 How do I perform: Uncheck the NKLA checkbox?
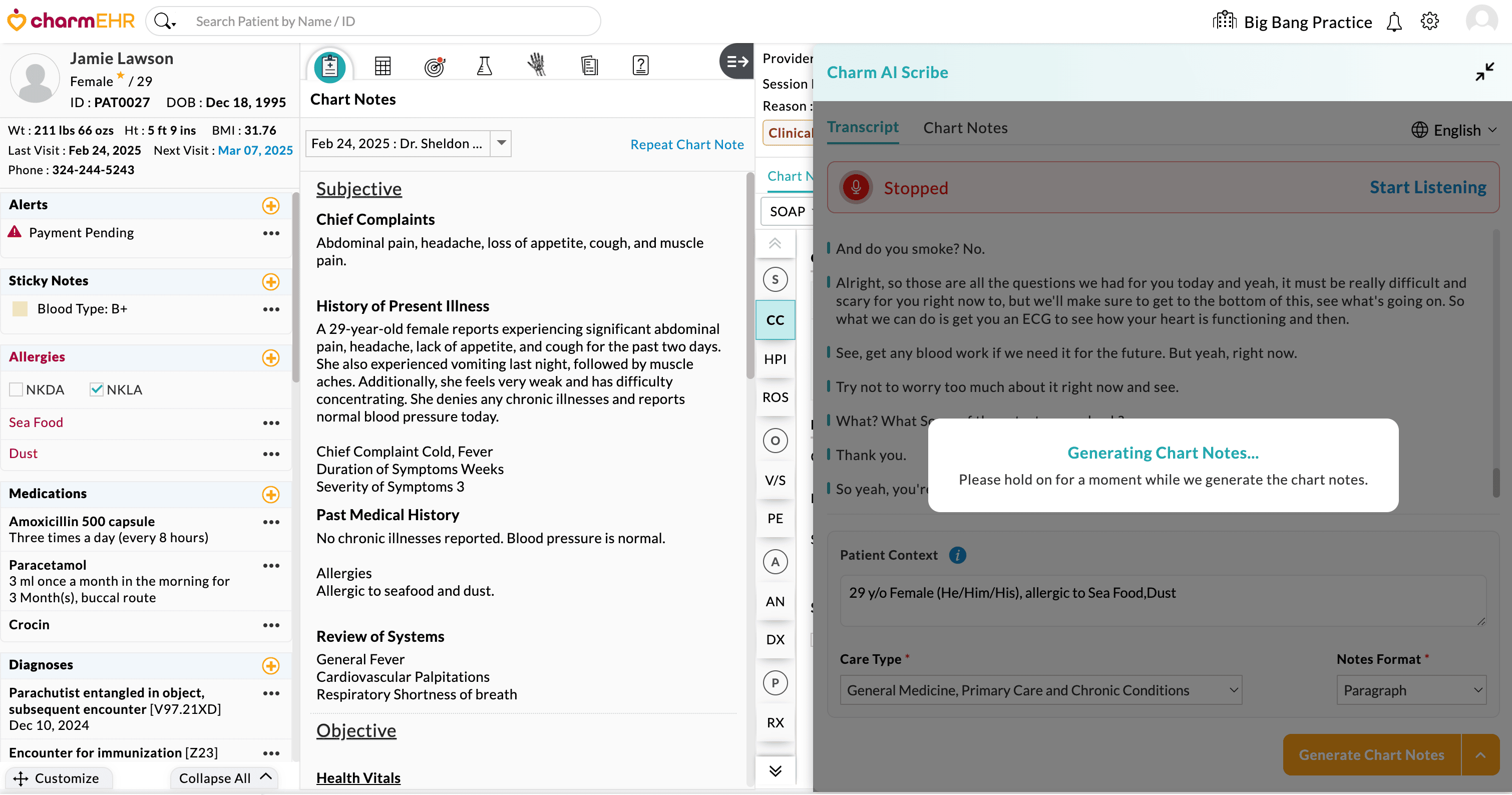(96, 389)
